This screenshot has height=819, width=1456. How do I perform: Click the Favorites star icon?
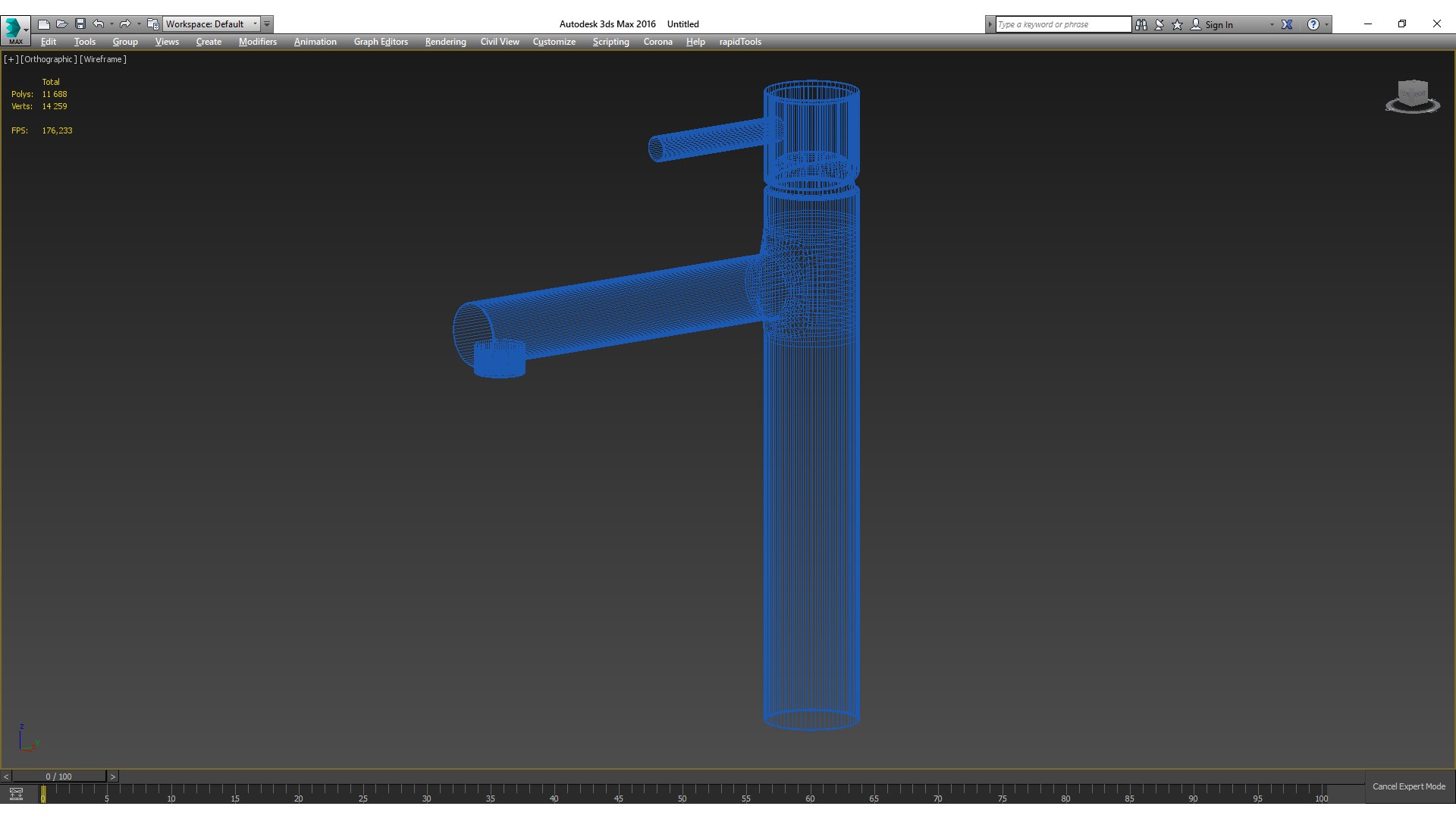(1178, 24)
